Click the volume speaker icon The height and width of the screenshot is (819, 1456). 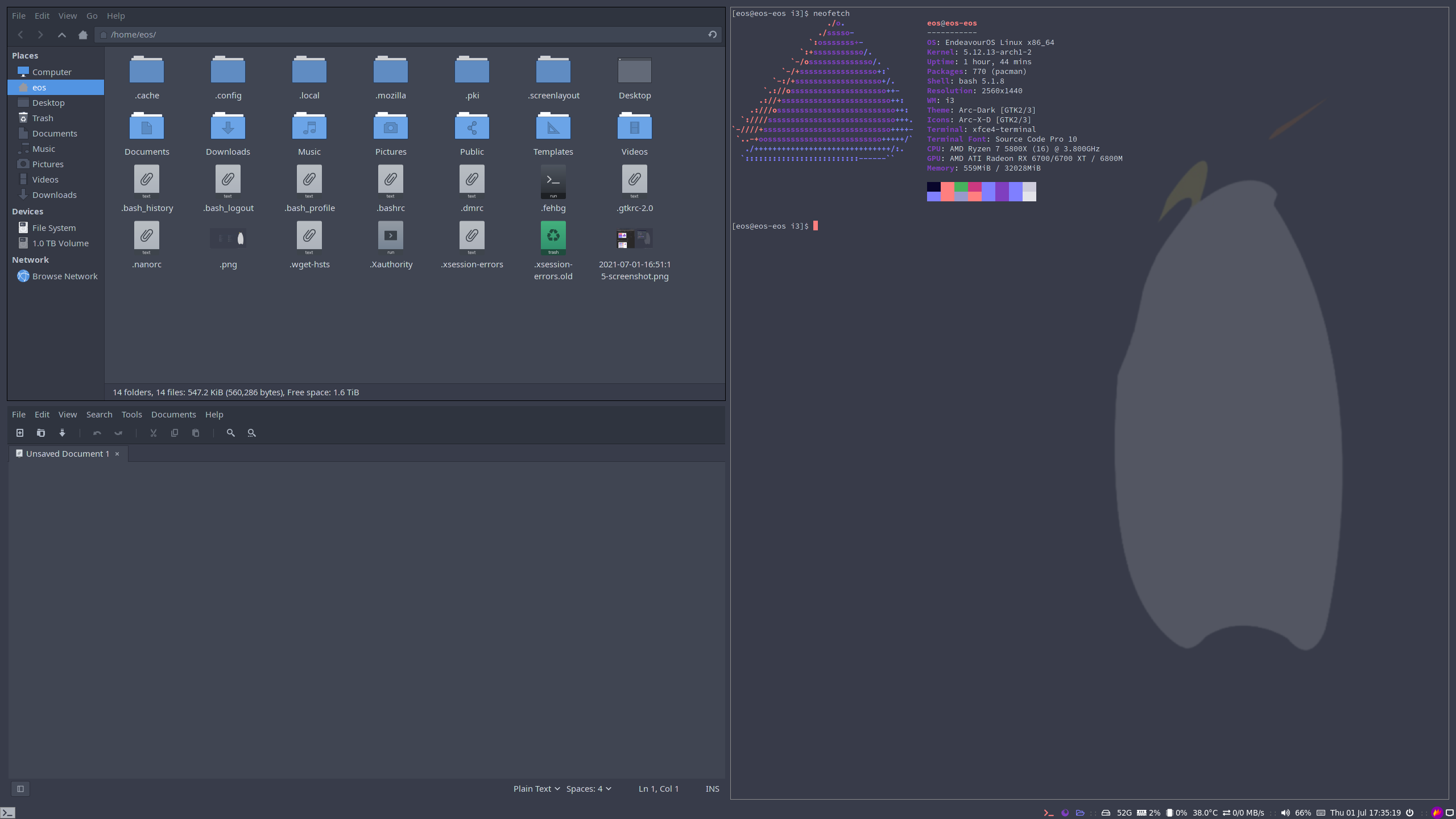point(1285,813)
